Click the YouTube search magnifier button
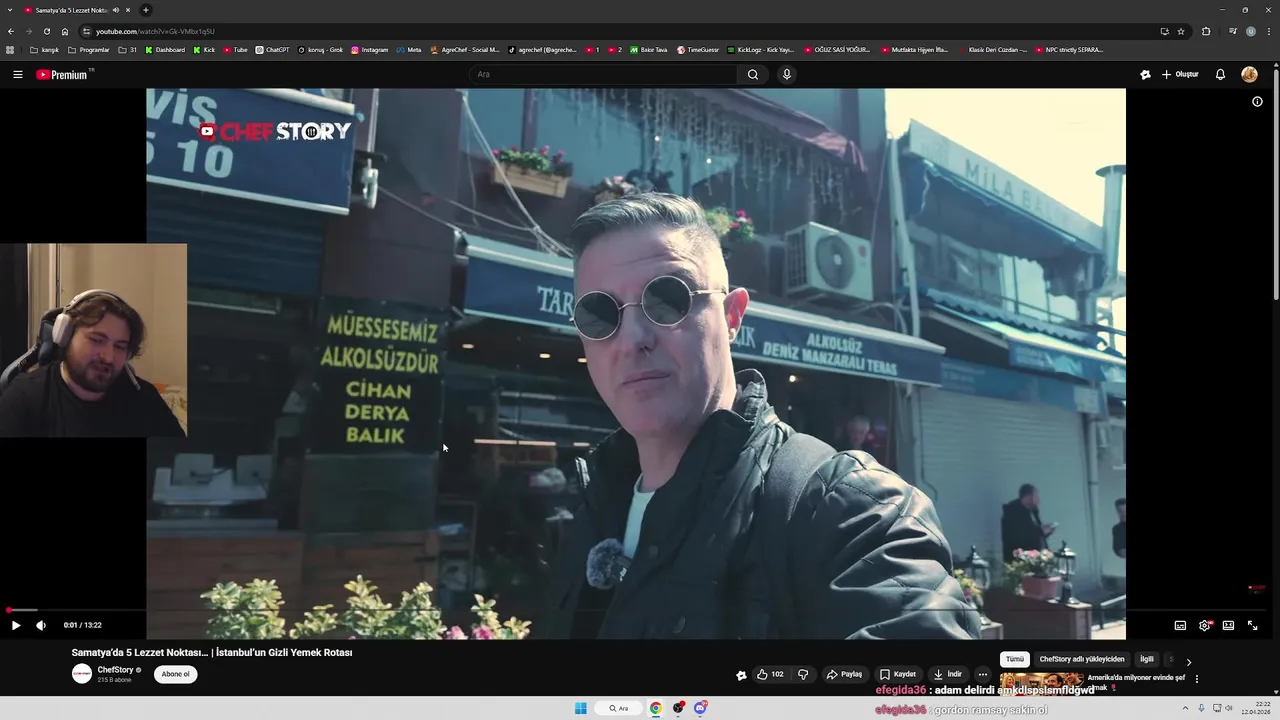 (753, 74)
